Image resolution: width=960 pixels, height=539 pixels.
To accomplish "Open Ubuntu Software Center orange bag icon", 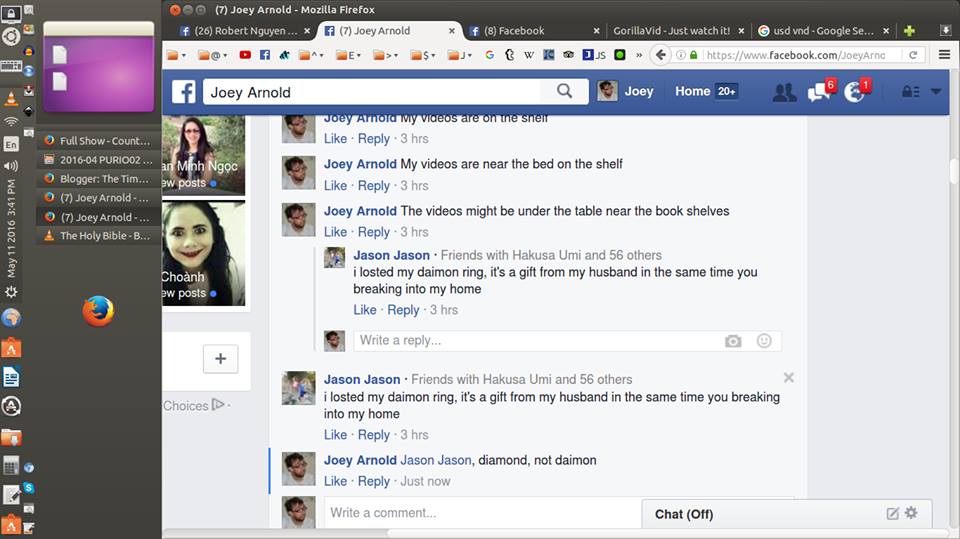I will [x=11, y=348].
